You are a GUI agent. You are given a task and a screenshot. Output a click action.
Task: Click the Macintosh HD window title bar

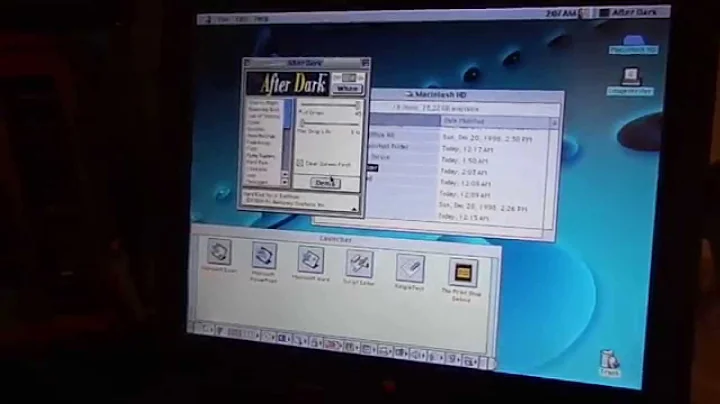(466, 95)
